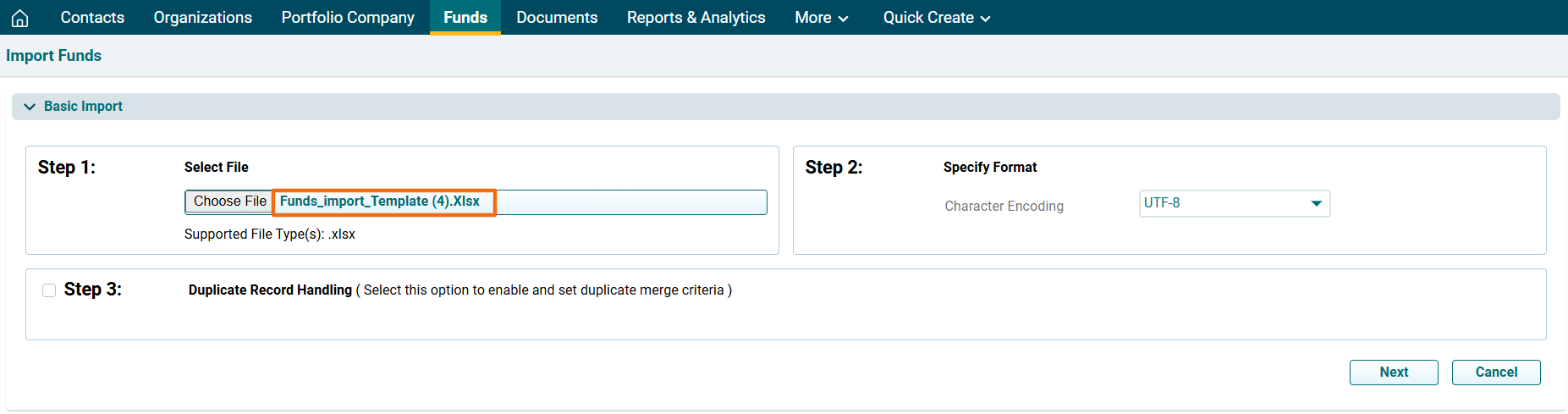The height and width of the screenshot is (414, 1568).
Task: Click the Funds_import_Template (4).Xlsx filename
Action: [380, 201]
